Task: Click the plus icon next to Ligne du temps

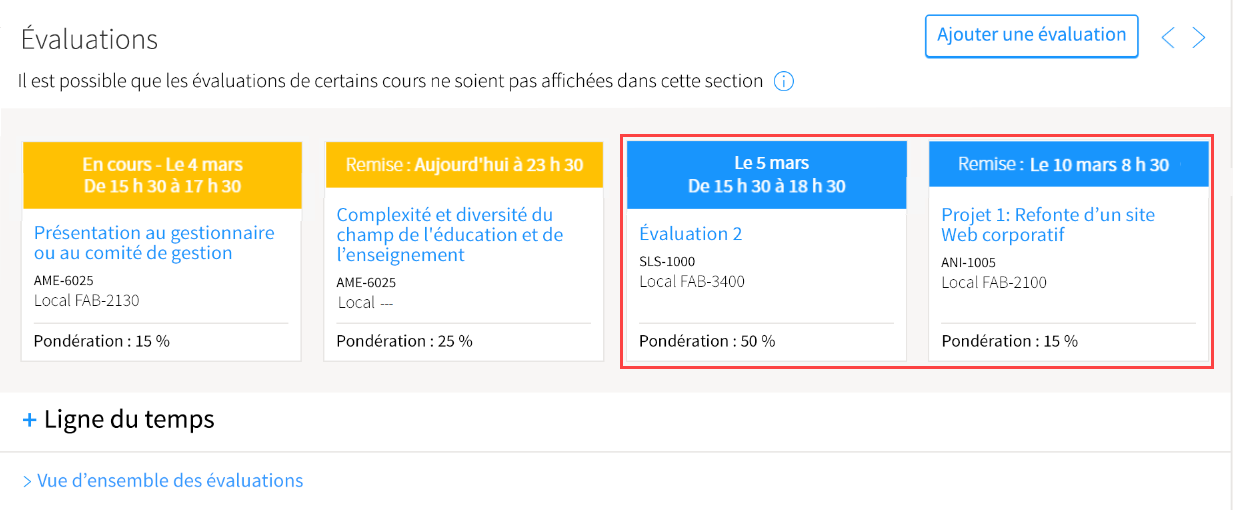Action: [29, 420]
